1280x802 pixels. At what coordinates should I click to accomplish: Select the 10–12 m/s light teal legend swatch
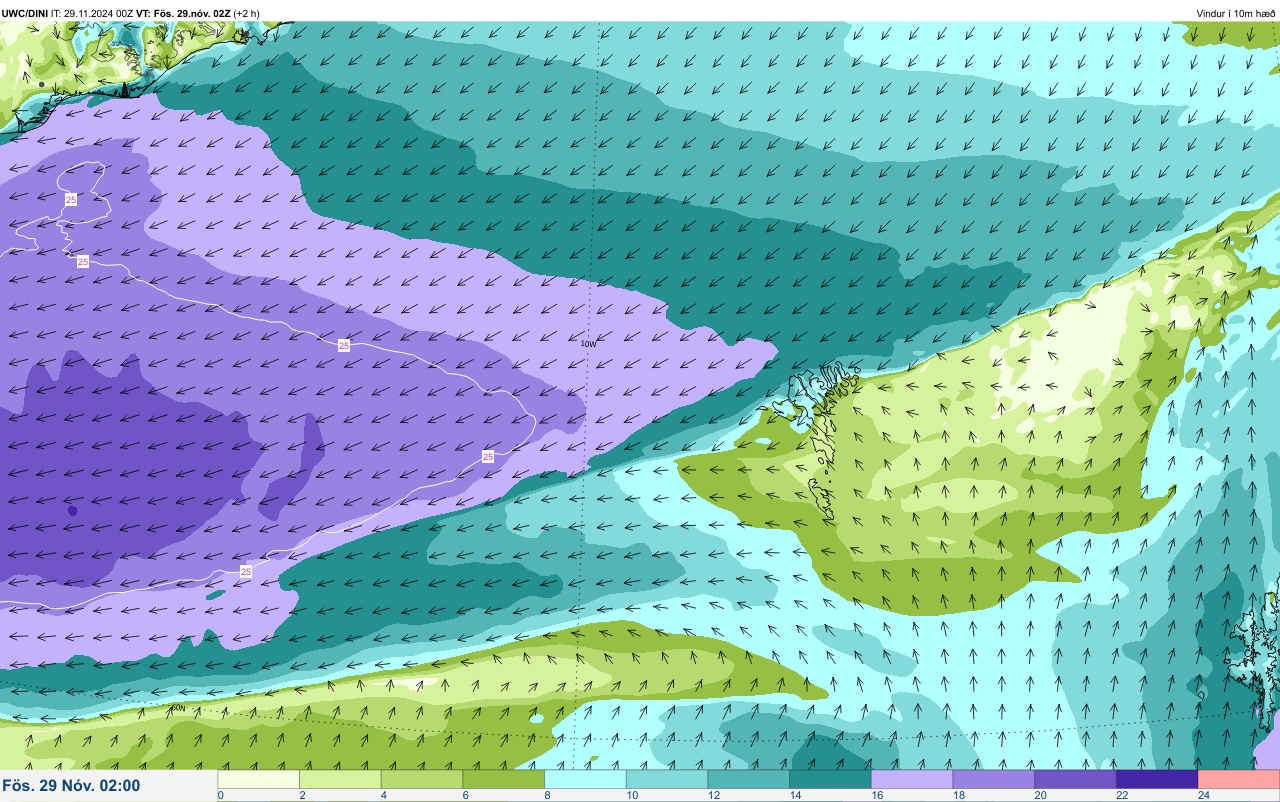click(x=667, y=779)
